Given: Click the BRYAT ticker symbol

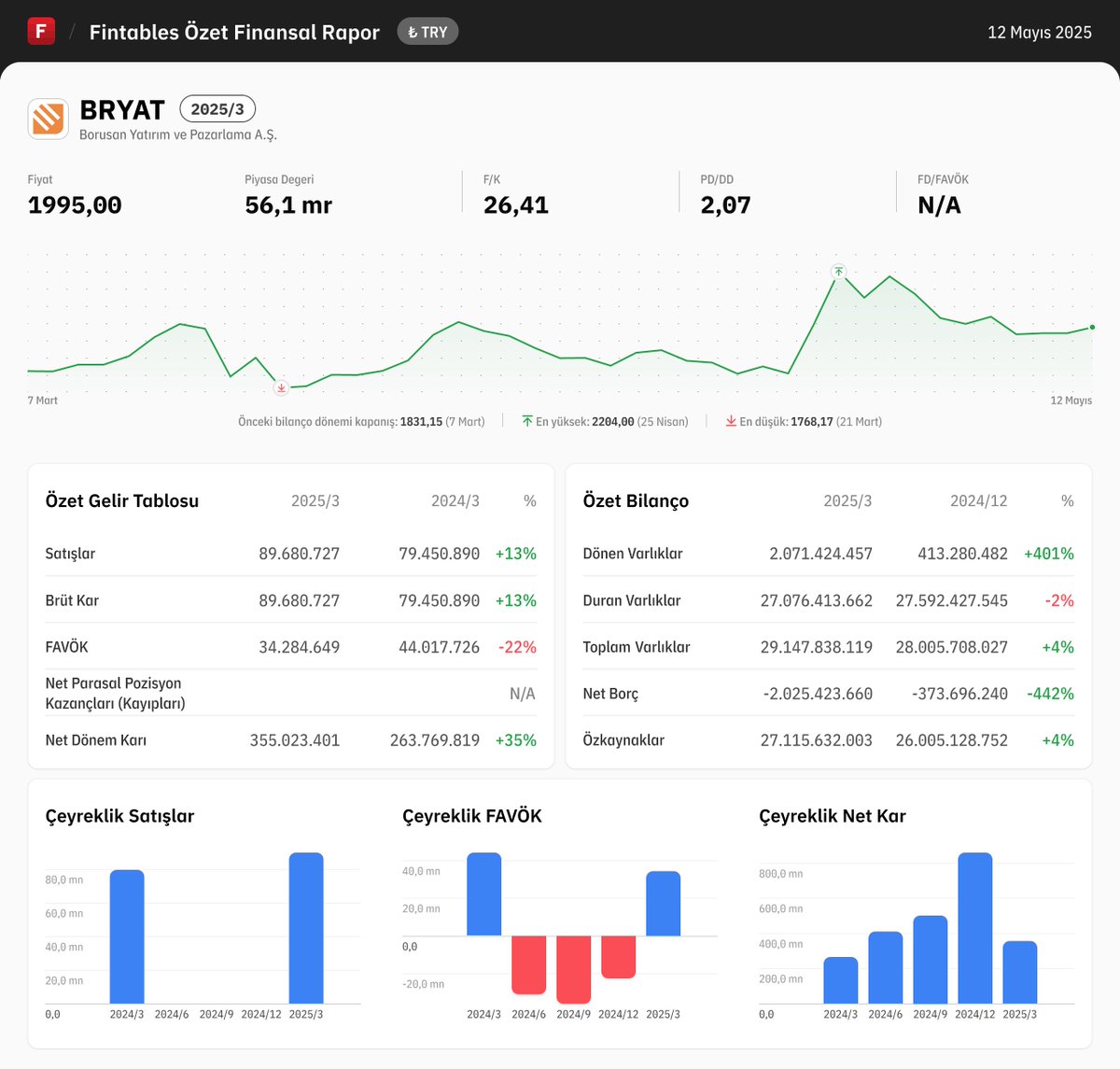Looking at the screenshot, I should click(122, 108).
